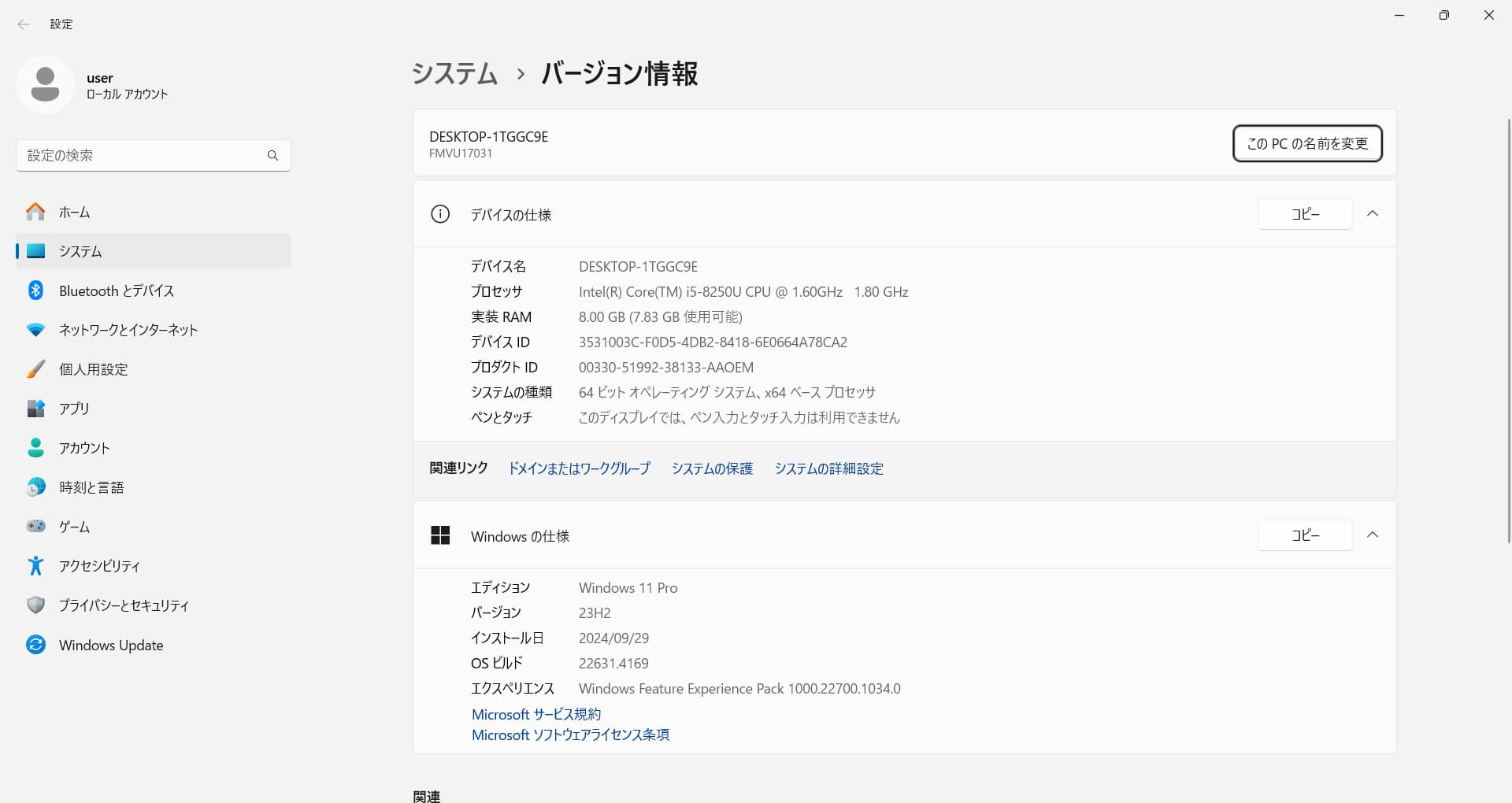This screenshot has width=1512, height=803.
Task: Go to 個人用設定 section
Action: coord(154,369)
